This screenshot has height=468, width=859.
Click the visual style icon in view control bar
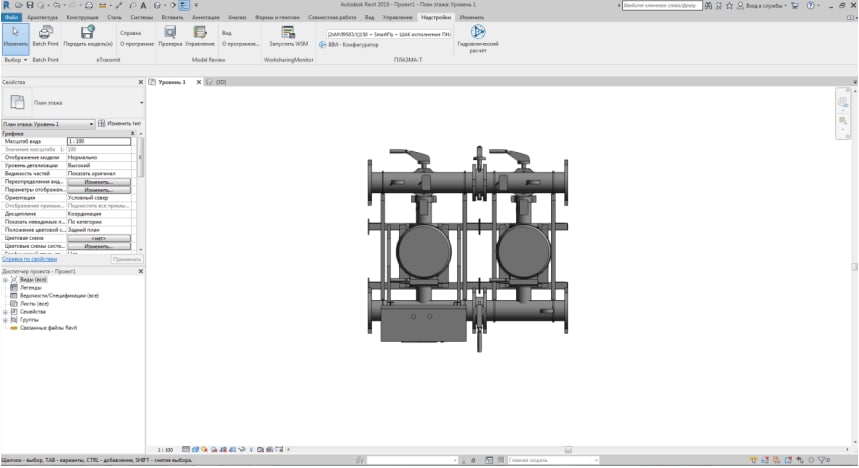click(196, 449)
